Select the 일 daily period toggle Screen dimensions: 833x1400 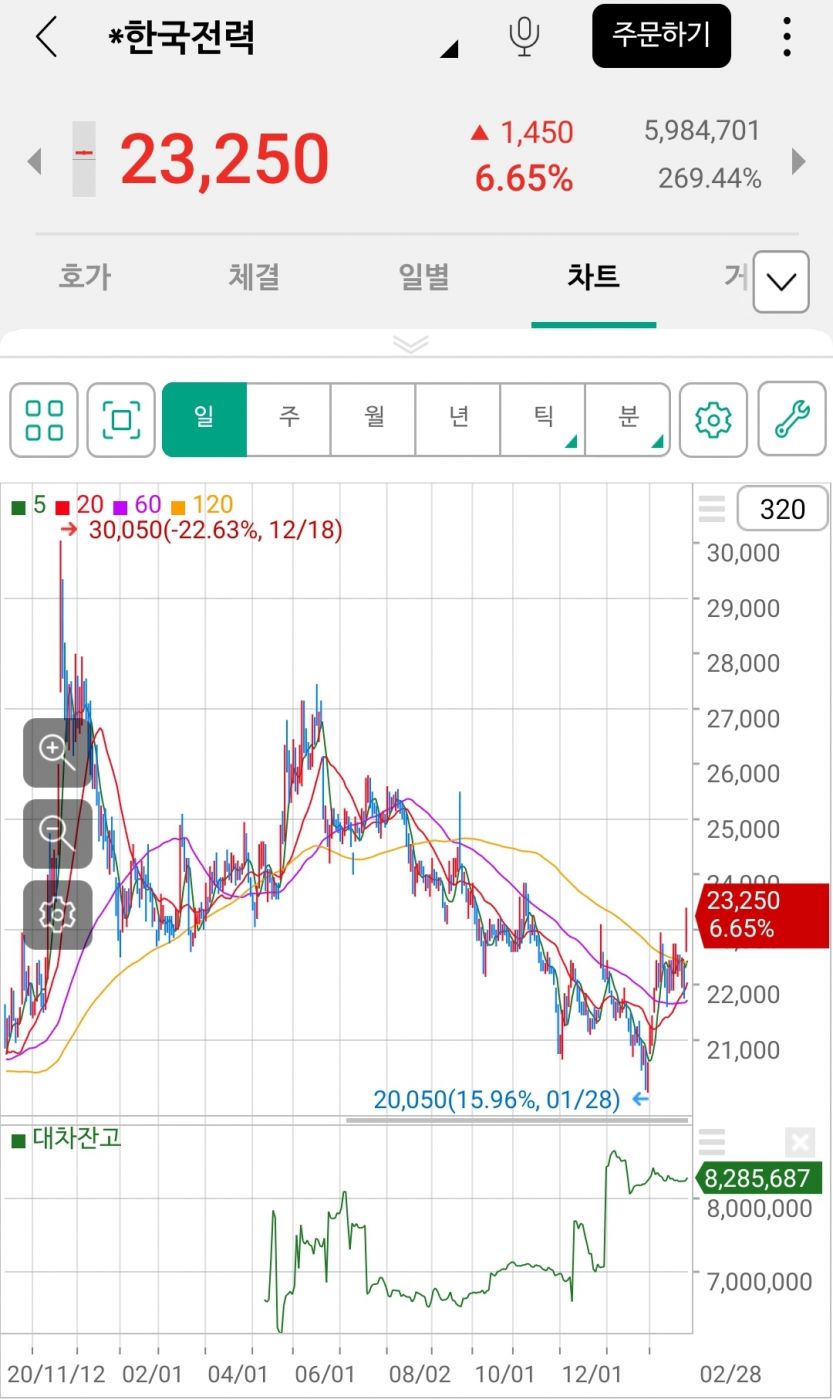point(204,418)
